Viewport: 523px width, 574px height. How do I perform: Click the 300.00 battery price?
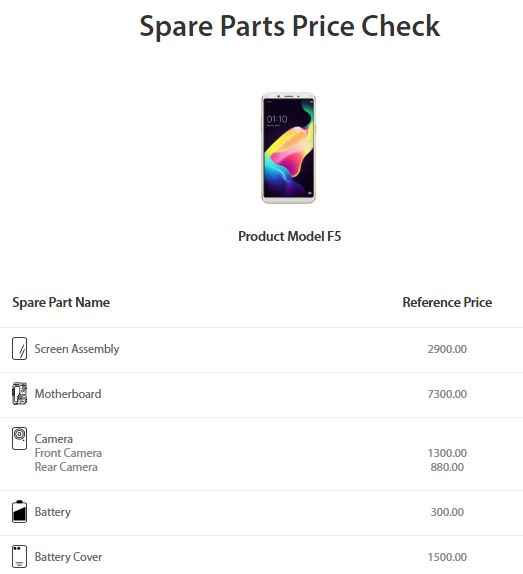[447, 512]
